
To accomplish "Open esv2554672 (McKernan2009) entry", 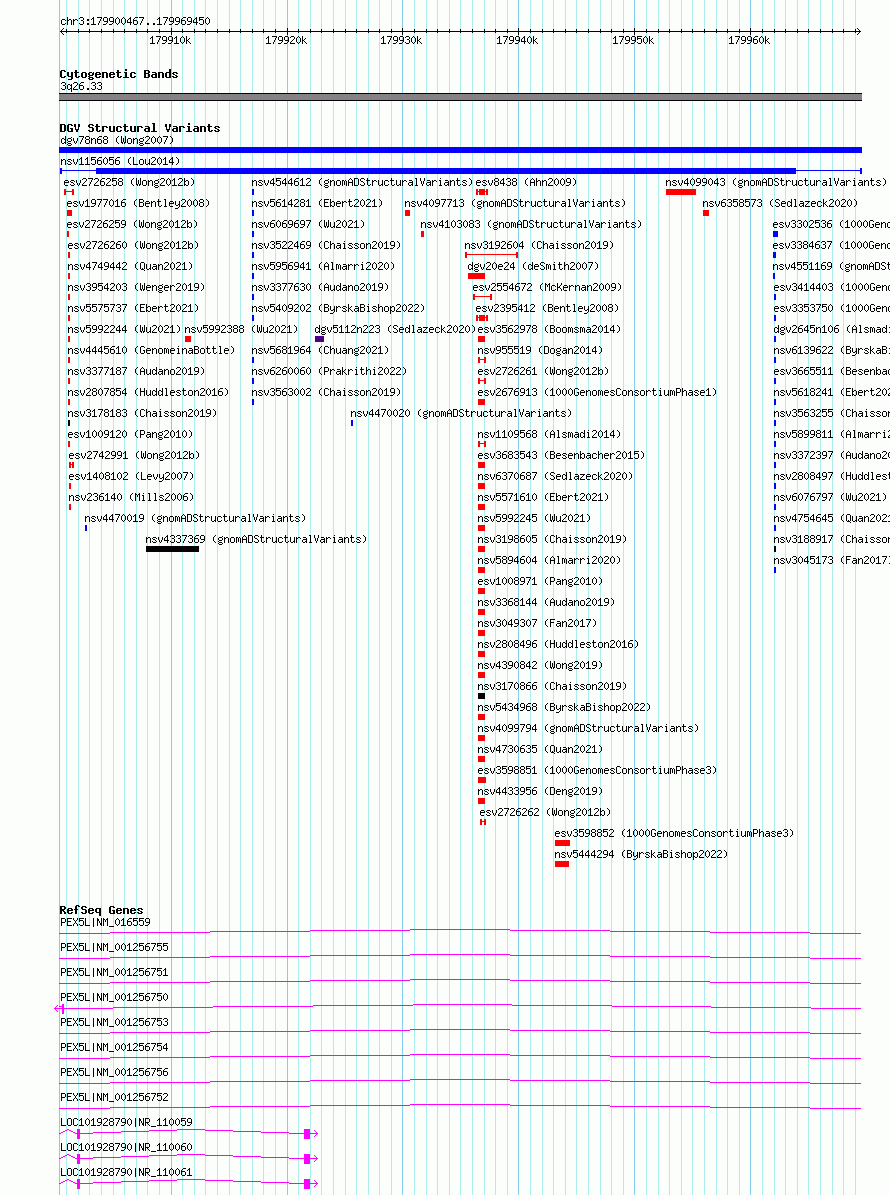I will tap(547, 287).
